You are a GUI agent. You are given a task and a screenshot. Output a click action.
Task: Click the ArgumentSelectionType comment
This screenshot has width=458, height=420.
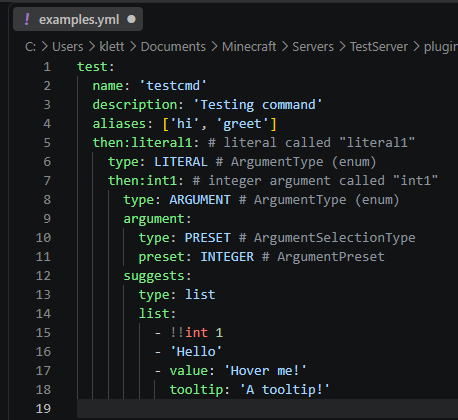pyautogui.click(x=327, y=238)
